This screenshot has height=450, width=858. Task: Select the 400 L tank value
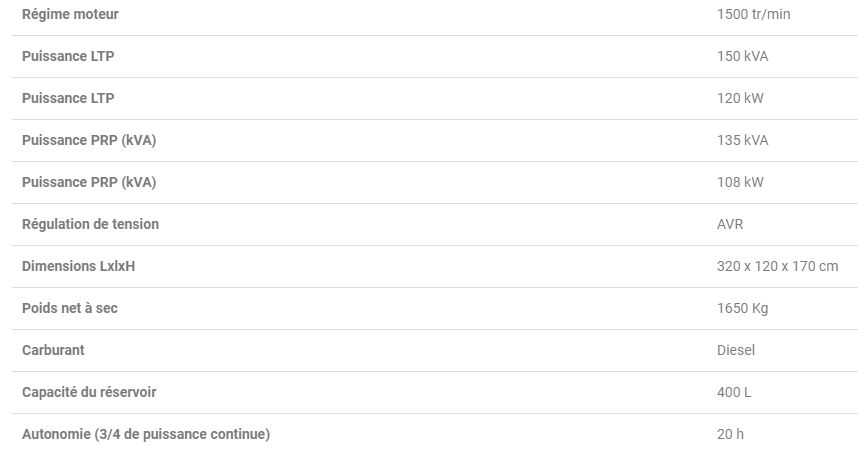(734, 392)
